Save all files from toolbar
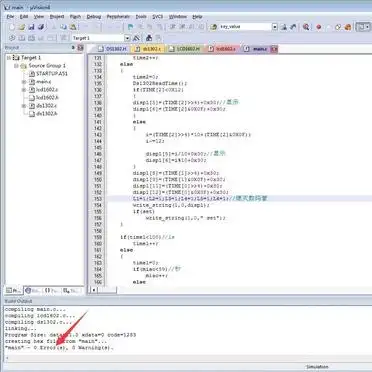Screen dimensions: 372x372 point(41,27)
